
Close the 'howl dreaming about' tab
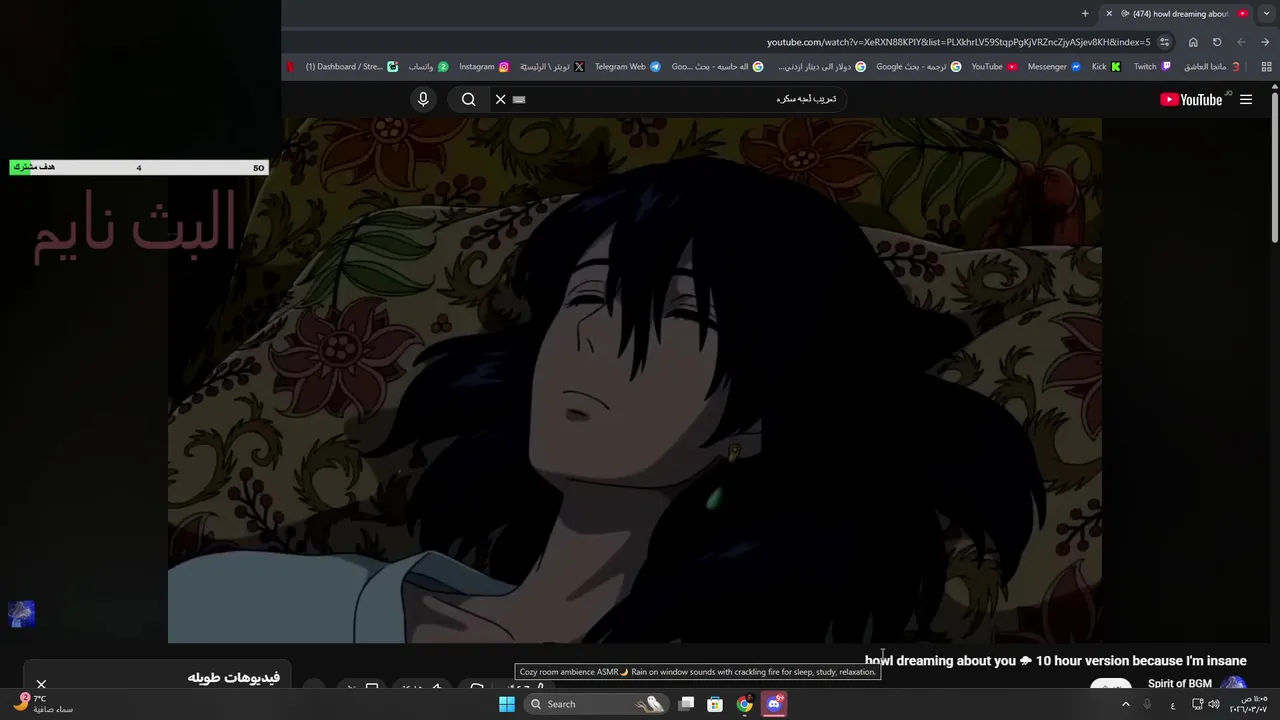click(1109, 13)
